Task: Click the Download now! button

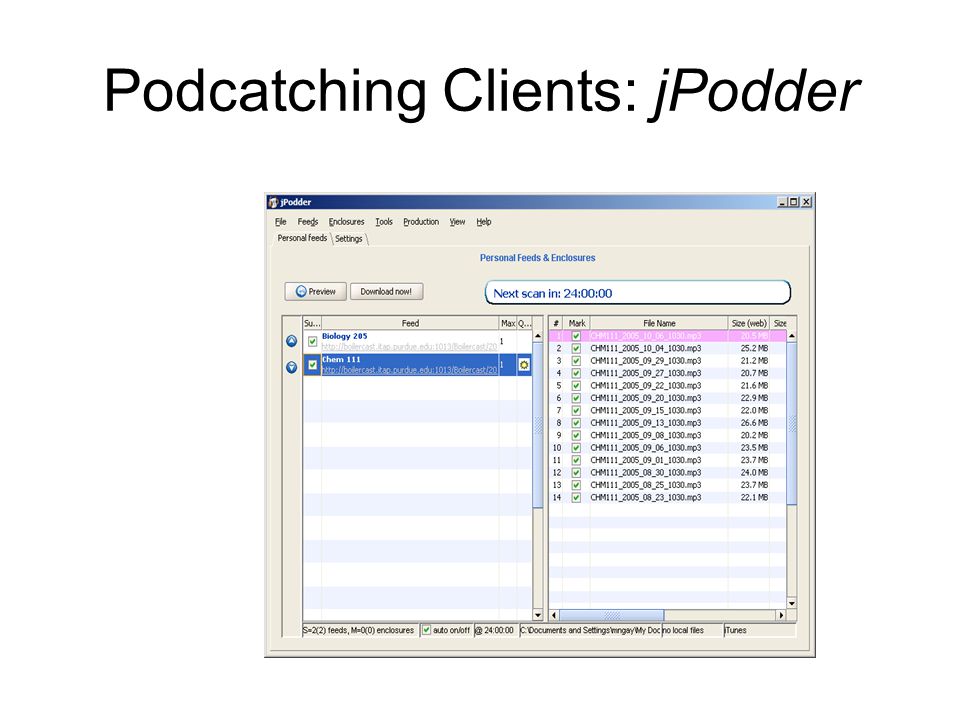Action: click(386, 291)
